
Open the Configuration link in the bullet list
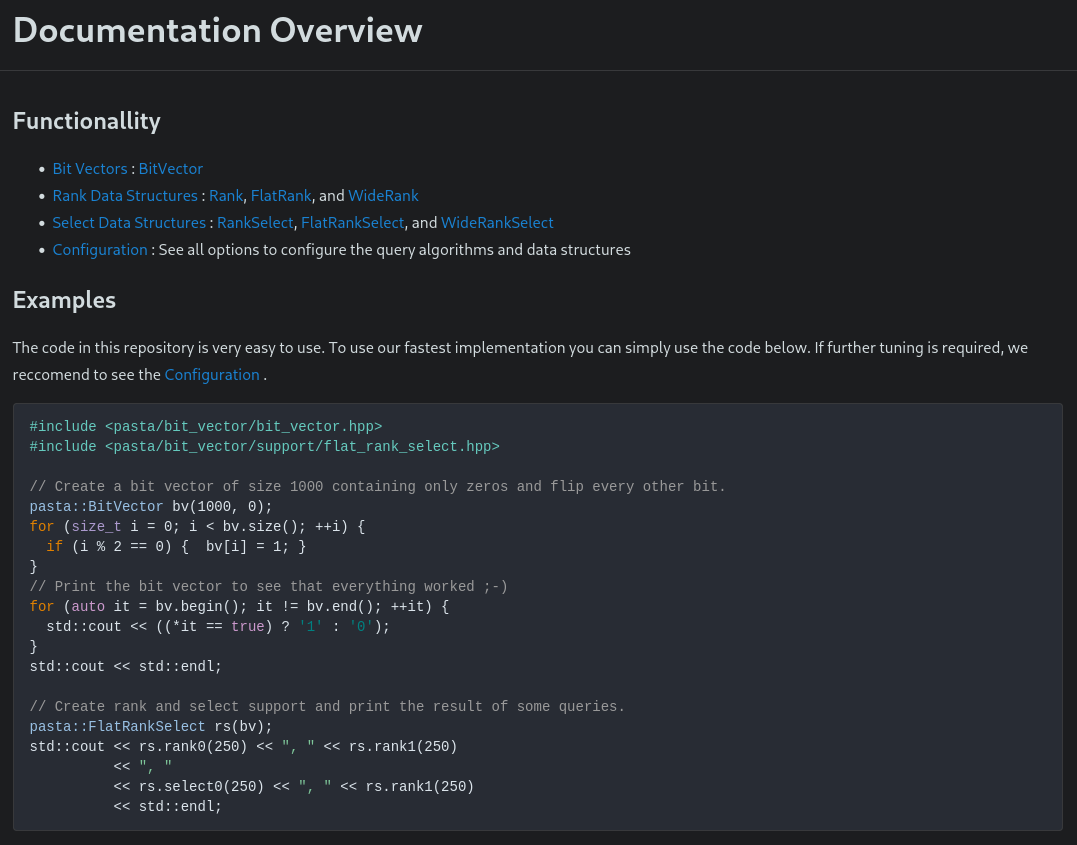tap(100, 249)
